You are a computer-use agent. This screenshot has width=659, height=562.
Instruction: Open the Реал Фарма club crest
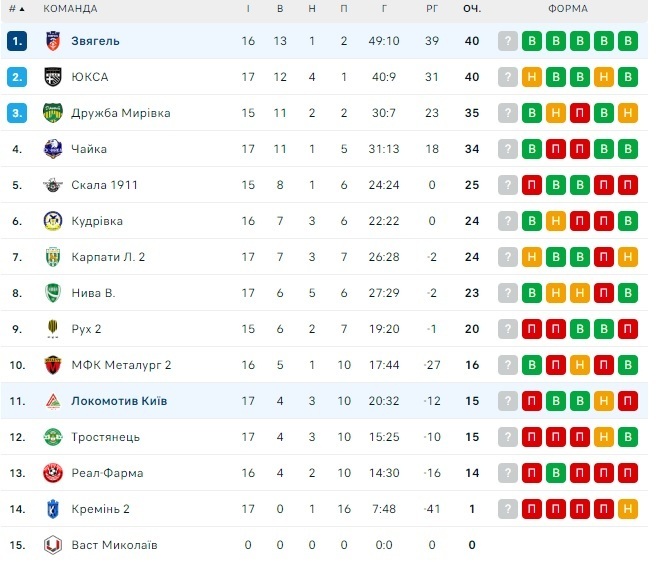coord(54,473)
